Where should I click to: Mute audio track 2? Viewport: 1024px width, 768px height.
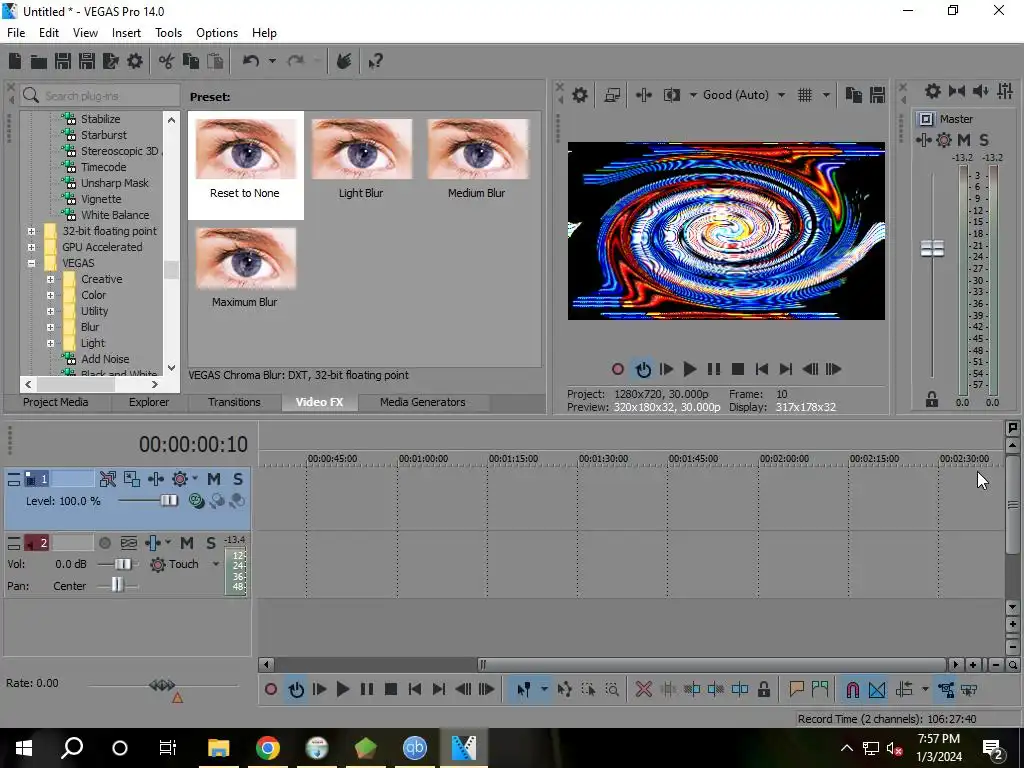(187, 543)
